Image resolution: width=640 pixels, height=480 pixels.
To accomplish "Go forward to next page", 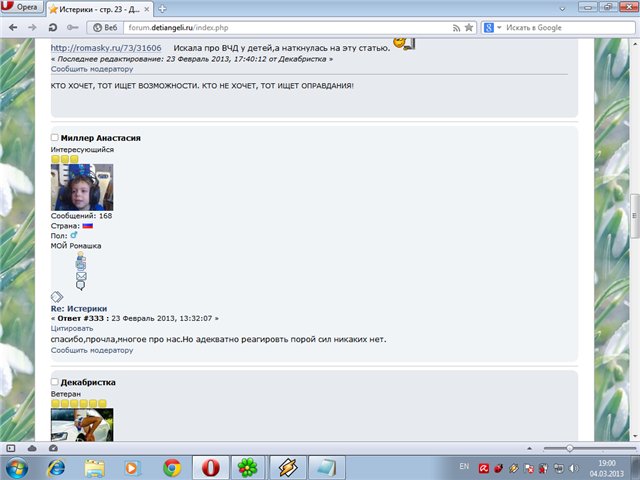I will click(x=32, y=27).
